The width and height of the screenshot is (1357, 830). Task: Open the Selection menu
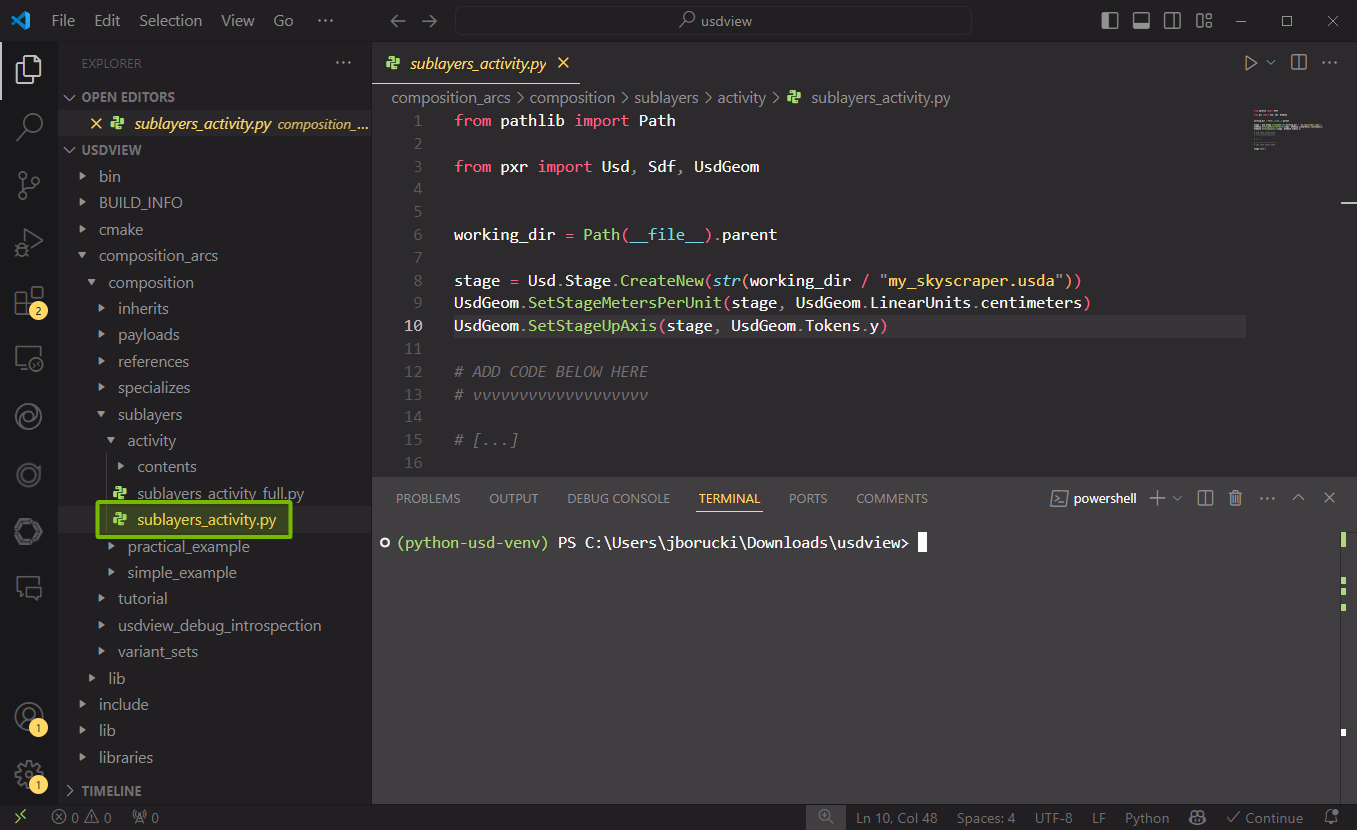pyautogui.click(x=170, y=20)
